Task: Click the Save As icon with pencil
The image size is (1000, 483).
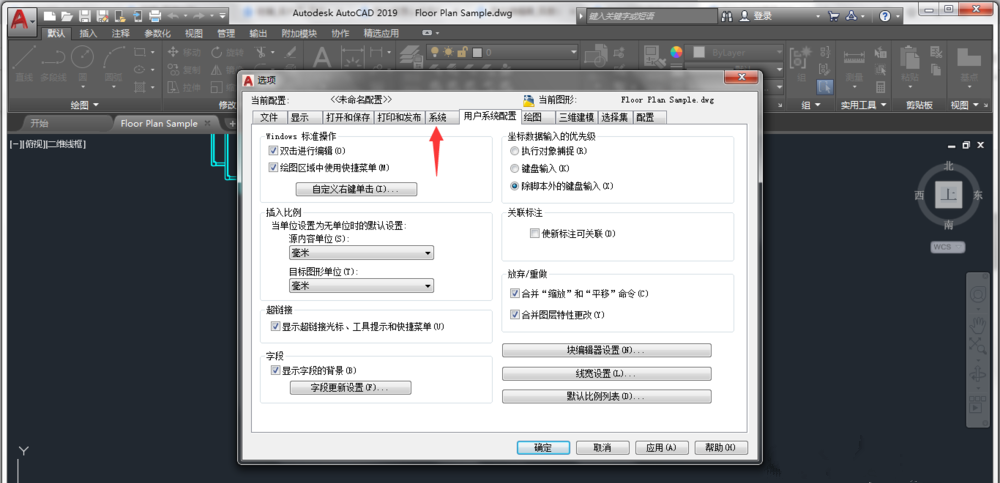Action: [102, 15]
